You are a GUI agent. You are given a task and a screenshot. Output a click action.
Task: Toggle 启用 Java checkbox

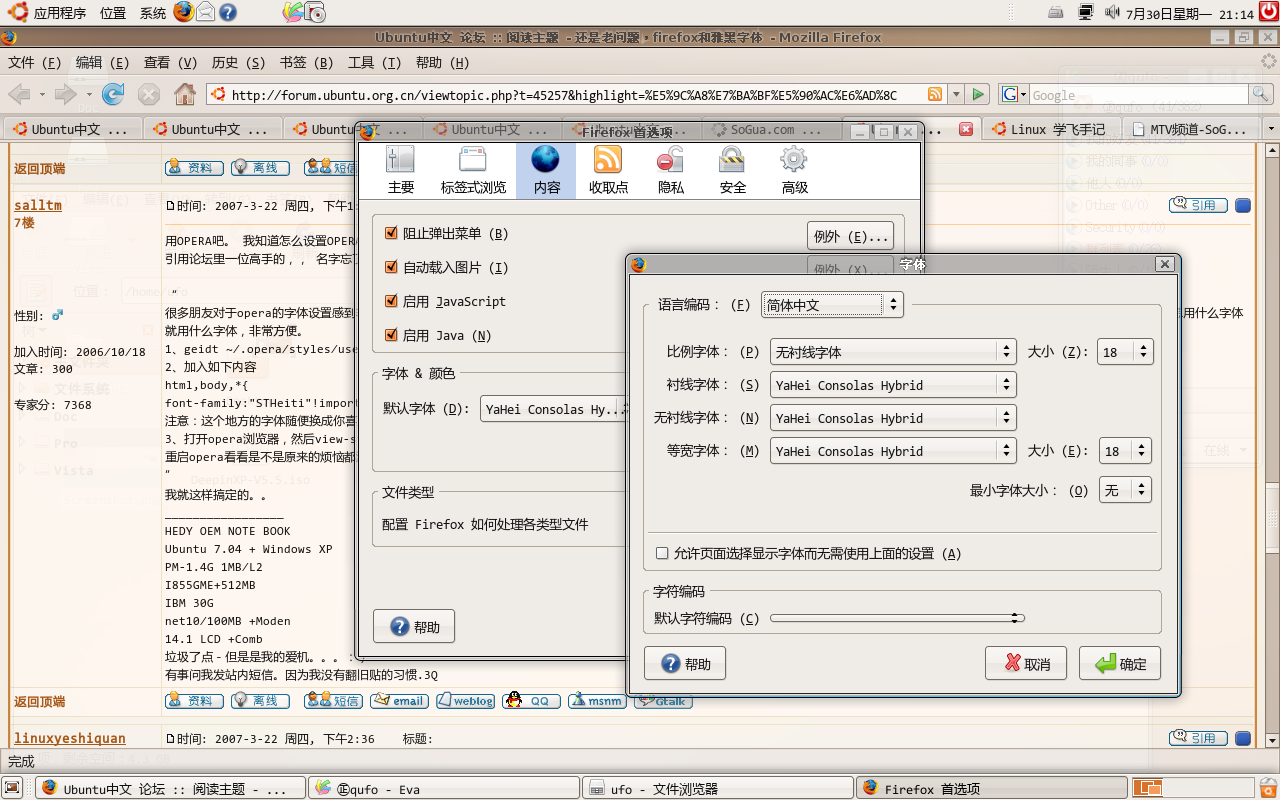pyautogui.click(x=391, y=335)
